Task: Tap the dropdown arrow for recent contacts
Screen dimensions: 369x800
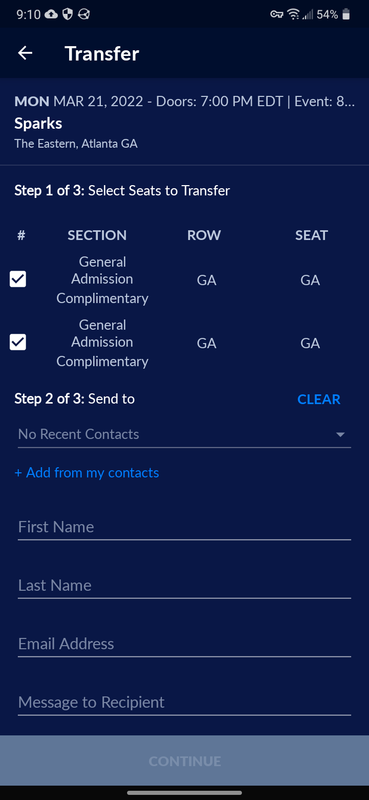Action: (x=340, y=435)
